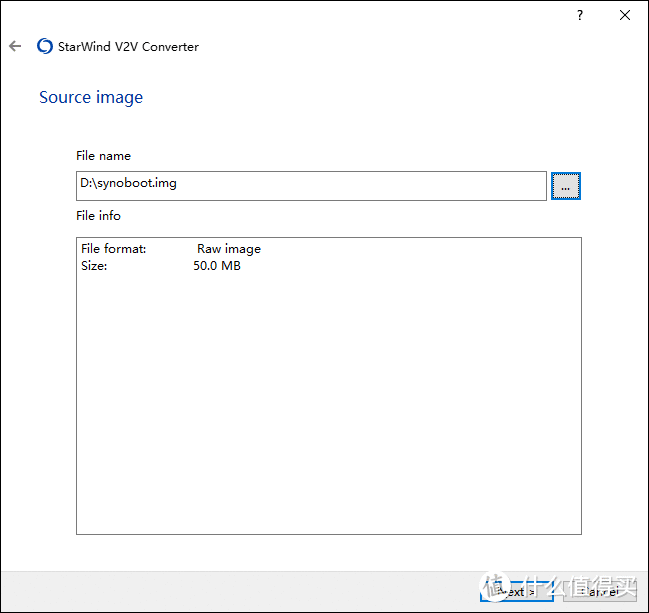The width and height of the screenshot is (649, 613).
Task: Close the StarWind V2V Converter window
Action: 625,16
